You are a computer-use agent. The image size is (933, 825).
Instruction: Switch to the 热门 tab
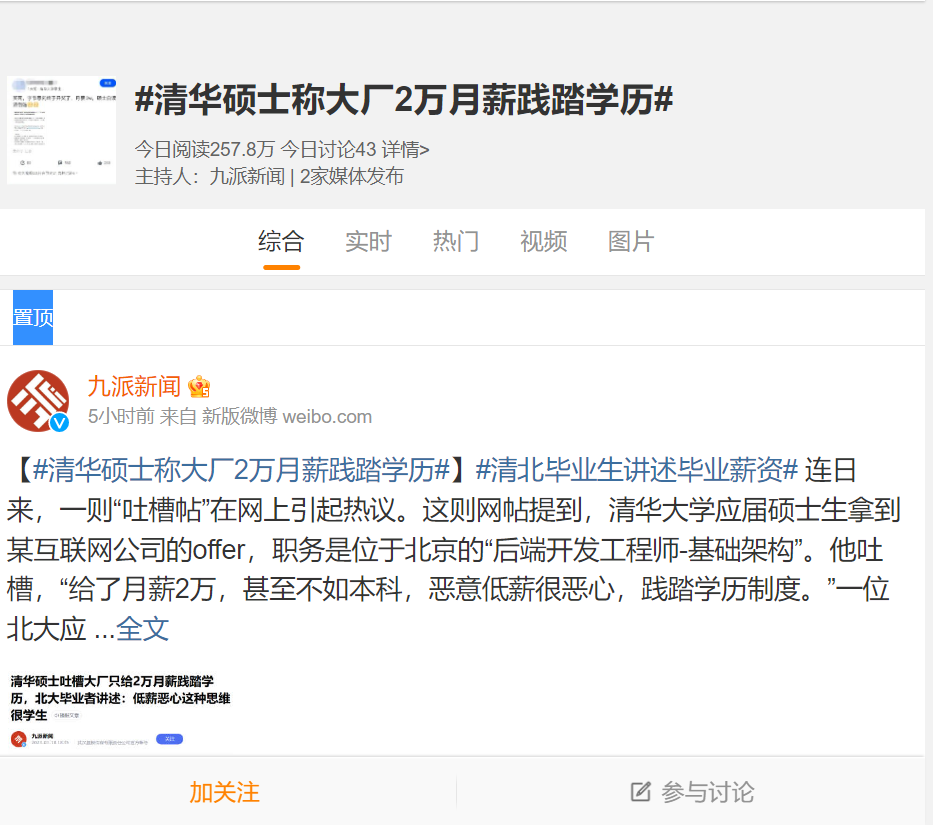(456, 242)
